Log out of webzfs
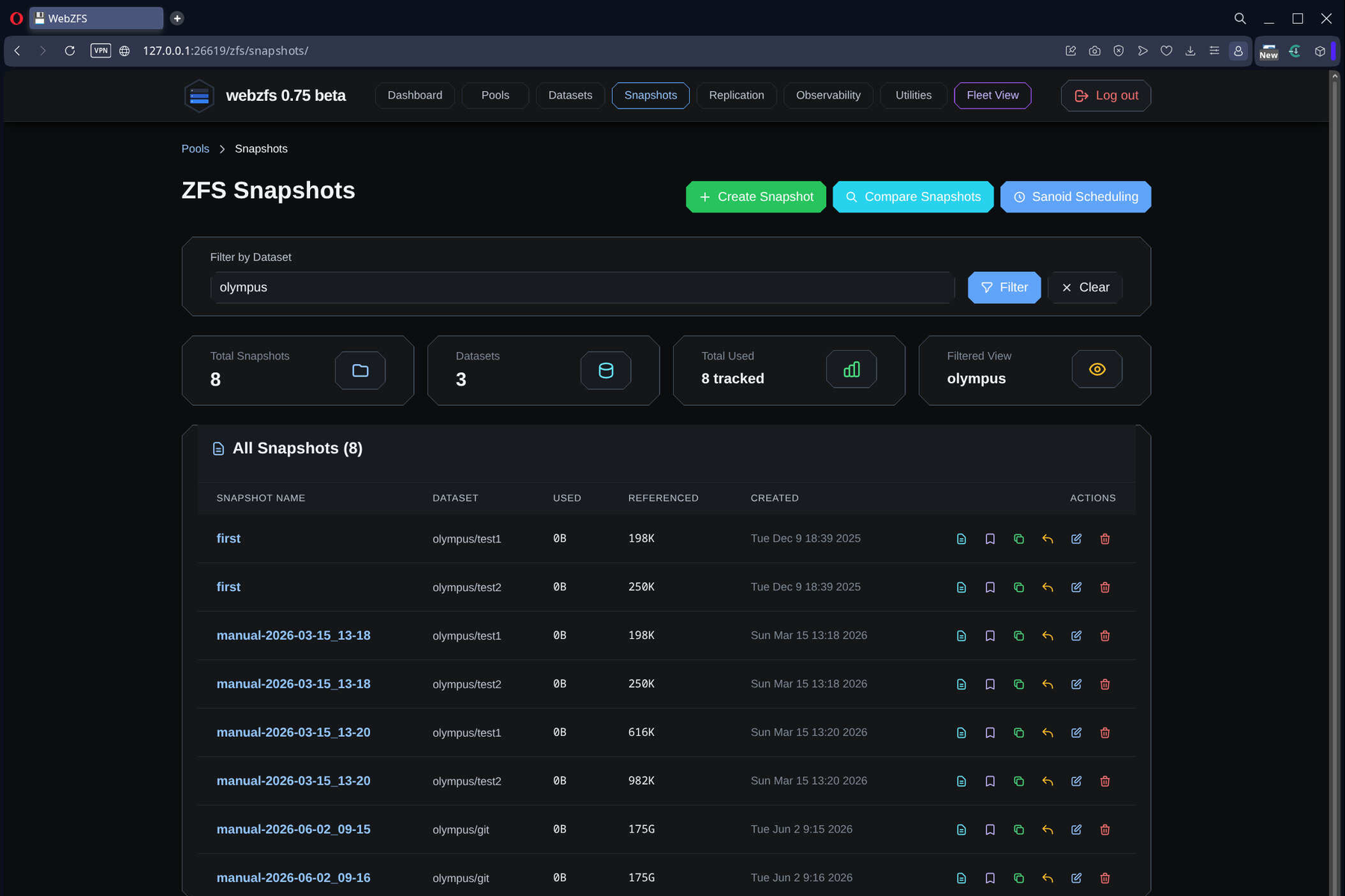 [1106, 96]
